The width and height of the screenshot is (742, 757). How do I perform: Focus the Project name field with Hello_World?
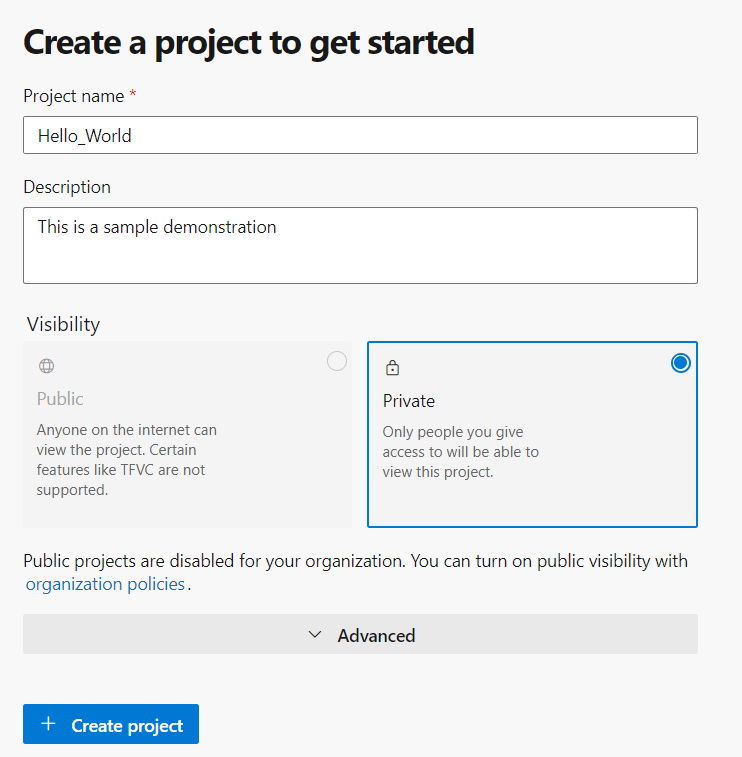360,135
